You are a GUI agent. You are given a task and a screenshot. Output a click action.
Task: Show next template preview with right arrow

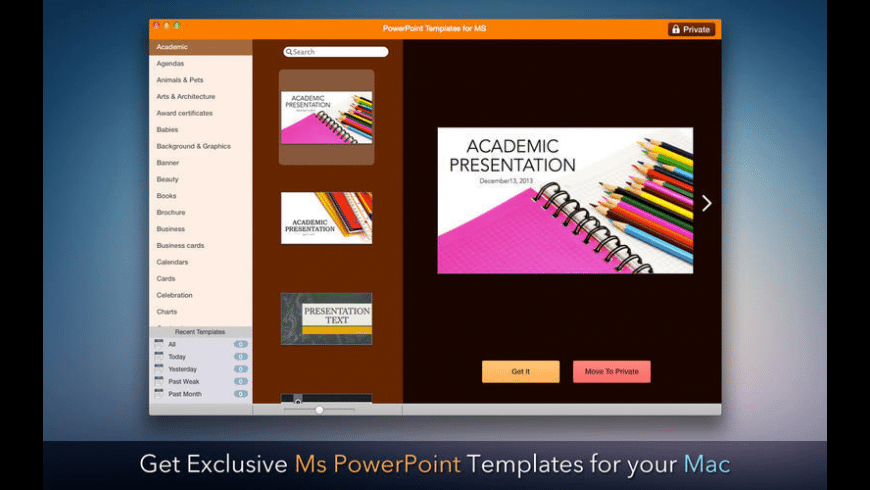click(706, 203)
